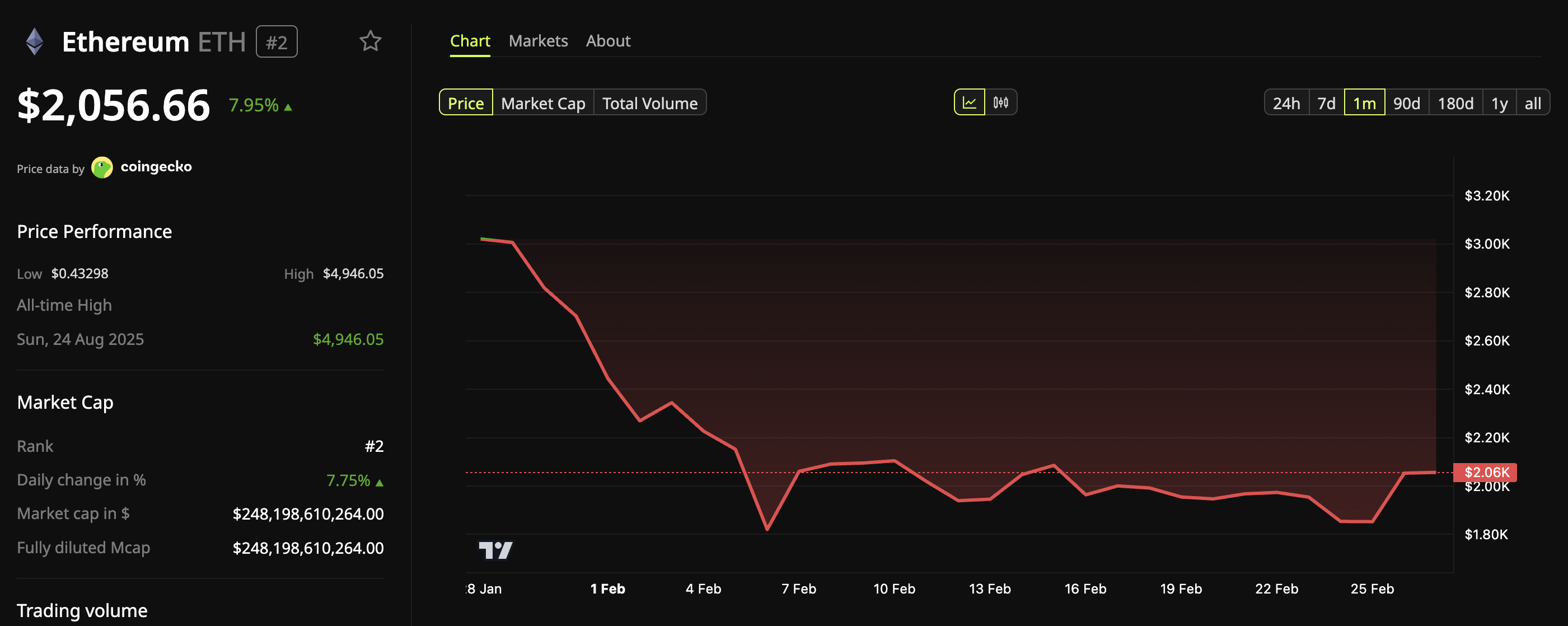Switch to candlestick chart view
Screen dimensions: 1568x626
[1002, 102]
